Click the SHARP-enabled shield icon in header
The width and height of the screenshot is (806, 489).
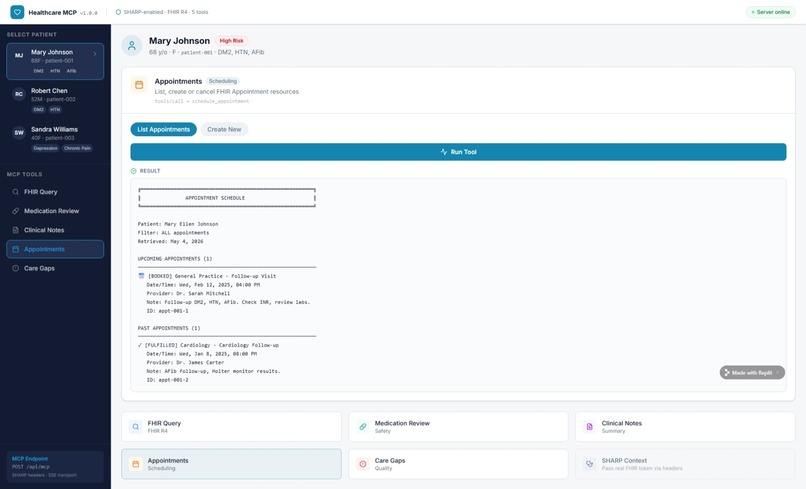(118, 12)
